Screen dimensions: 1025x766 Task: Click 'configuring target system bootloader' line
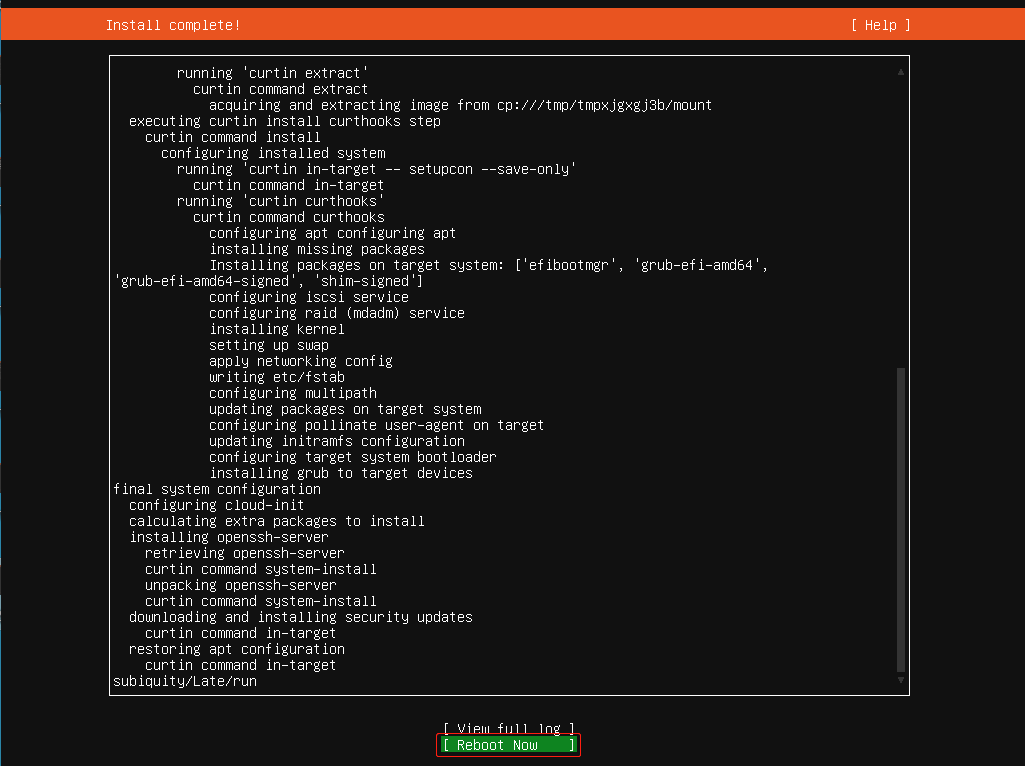tap(352, 457)
